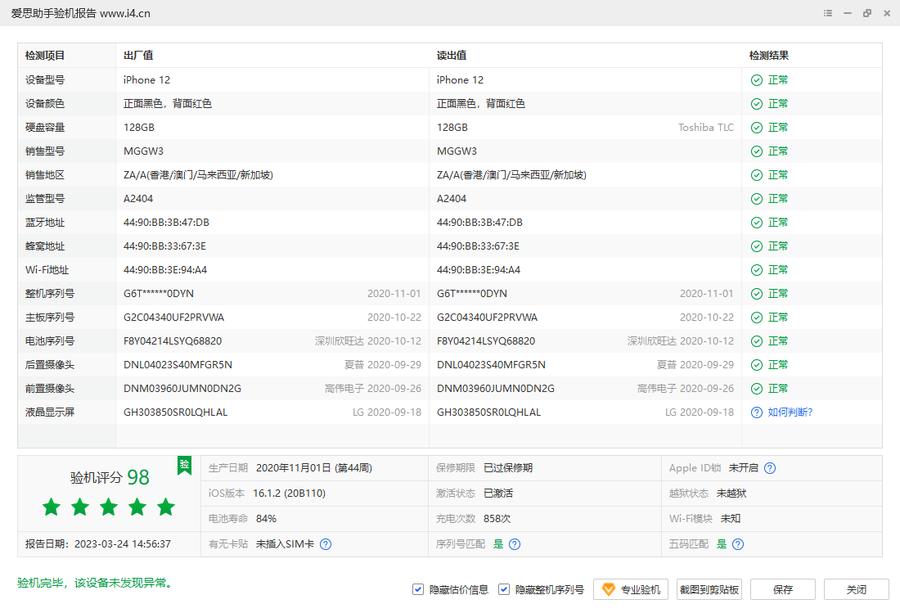Click the first green rating star
Screen dimensions: 900x613
coord(52,507)
